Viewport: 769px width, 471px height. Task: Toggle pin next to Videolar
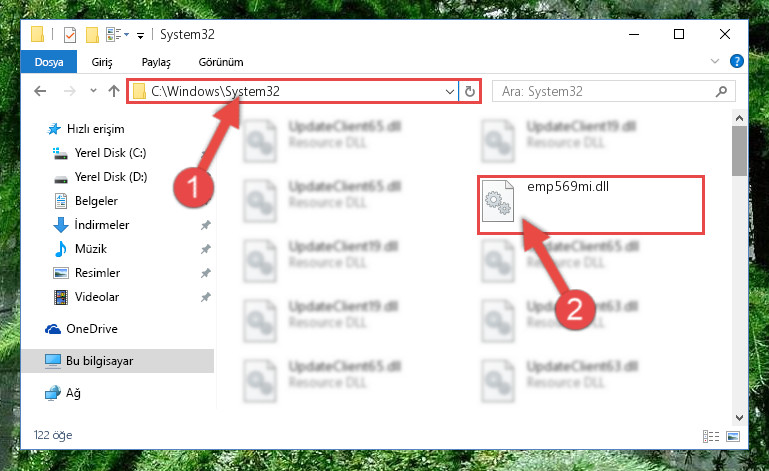pos(205,297)
